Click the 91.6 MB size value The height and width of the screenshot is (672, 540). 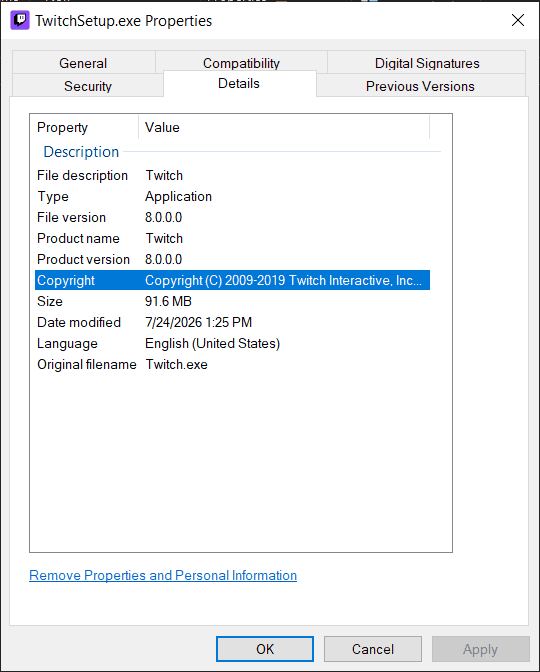pos(168,301)
